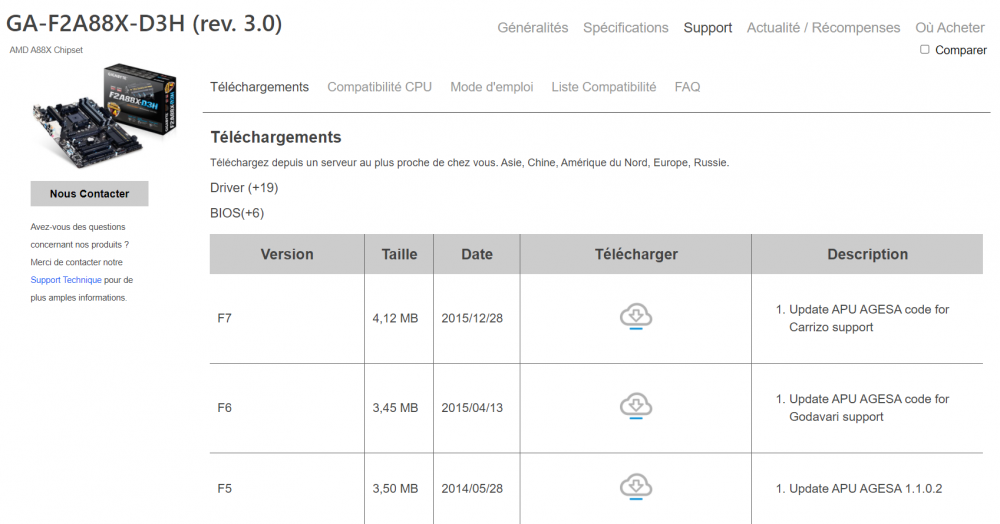Viewport: 1000px width, 524px height.
Task: Download BIOS version F7
Action: [635, 318]
